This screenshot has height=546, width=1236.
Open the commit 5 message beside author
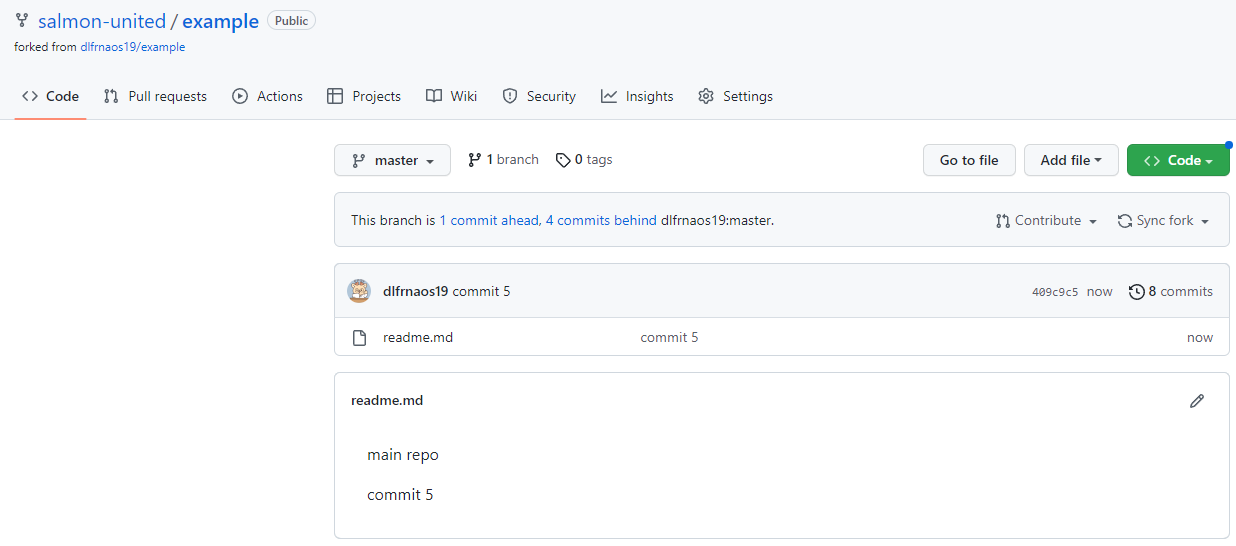(x=481, y=292)
